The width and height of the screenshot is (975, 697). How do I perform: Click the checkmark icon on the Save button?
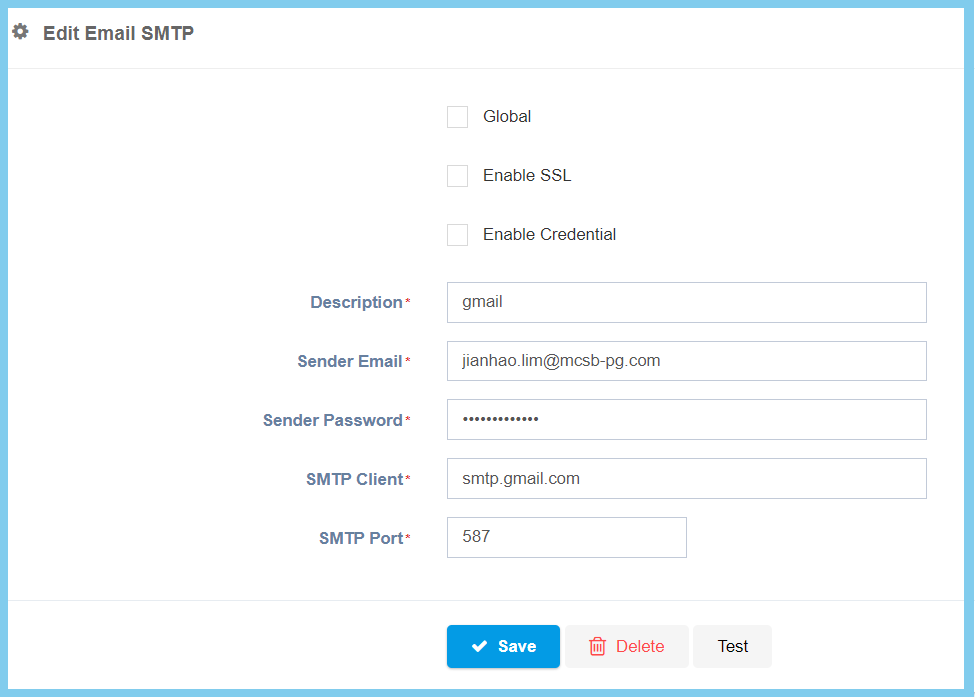[x=479, y=646]
